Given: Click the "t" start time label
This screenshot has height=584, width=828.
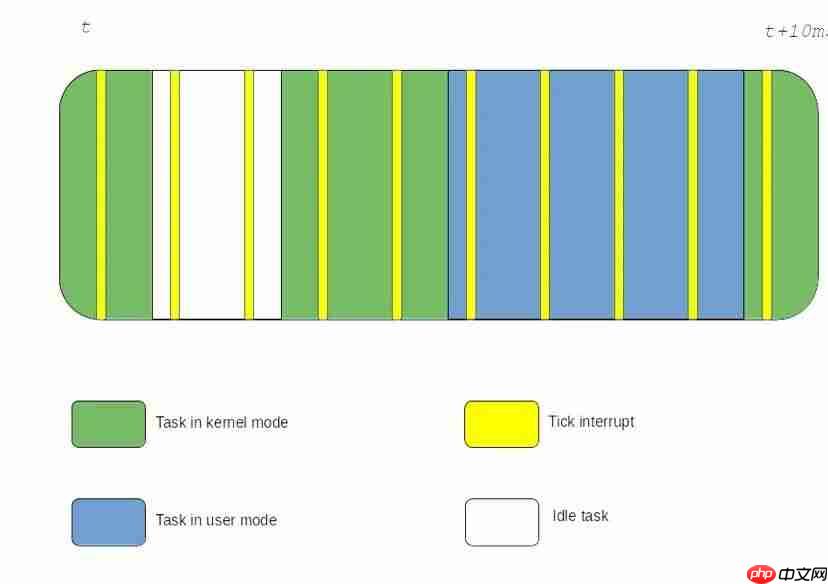Looking at the screenshot, I should tap(86, 28).
